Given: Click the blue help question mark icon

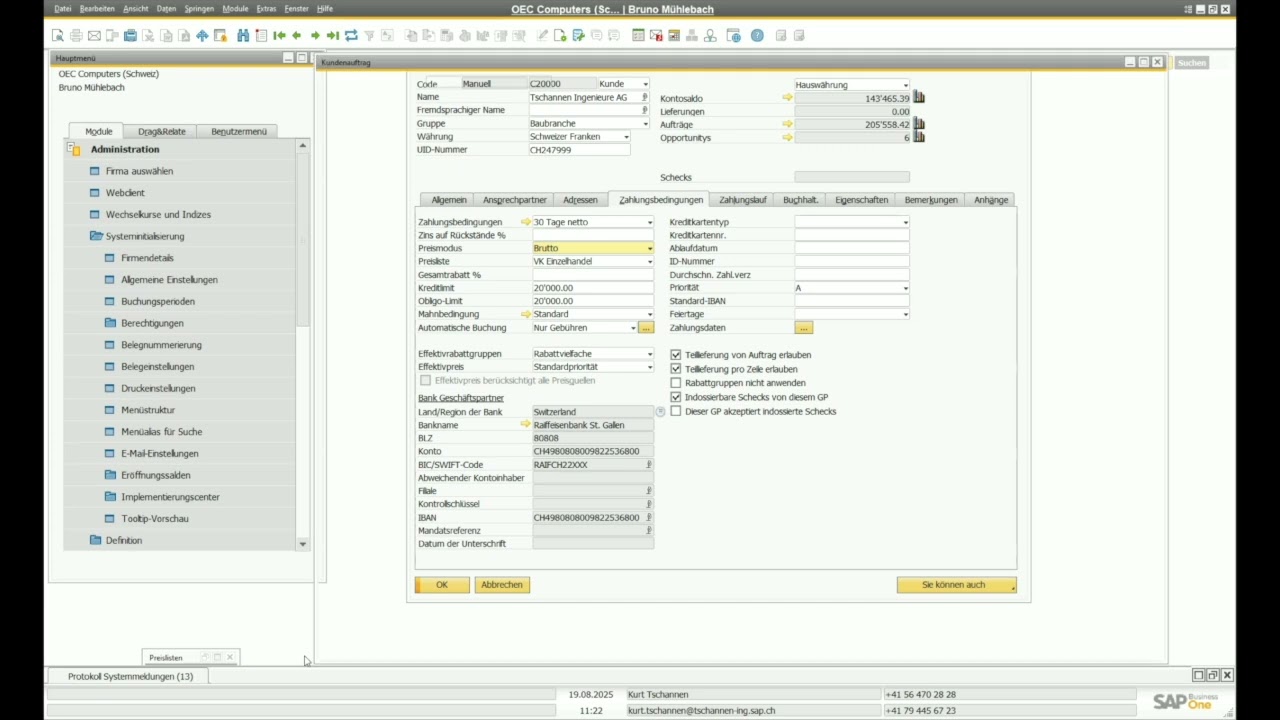Looking at the screenshot, I should coord(757,36).
